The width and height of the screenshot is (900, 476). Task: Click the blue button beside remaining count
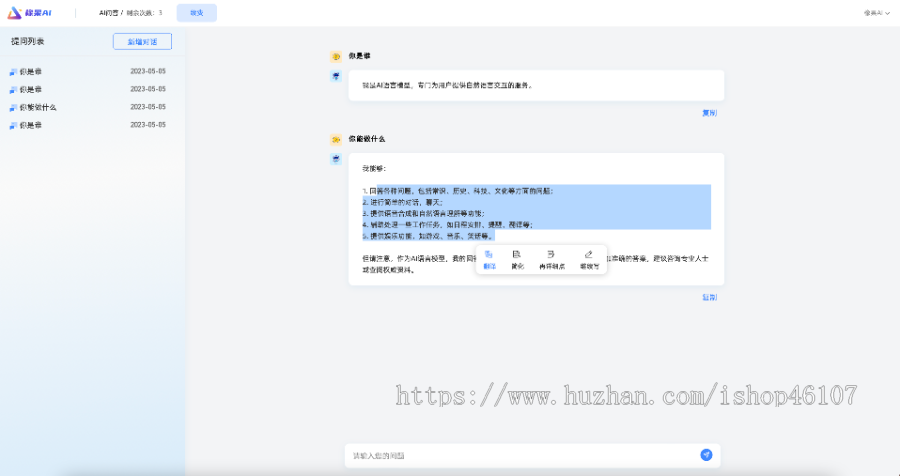pyautogui.click(x=197, y=13)
